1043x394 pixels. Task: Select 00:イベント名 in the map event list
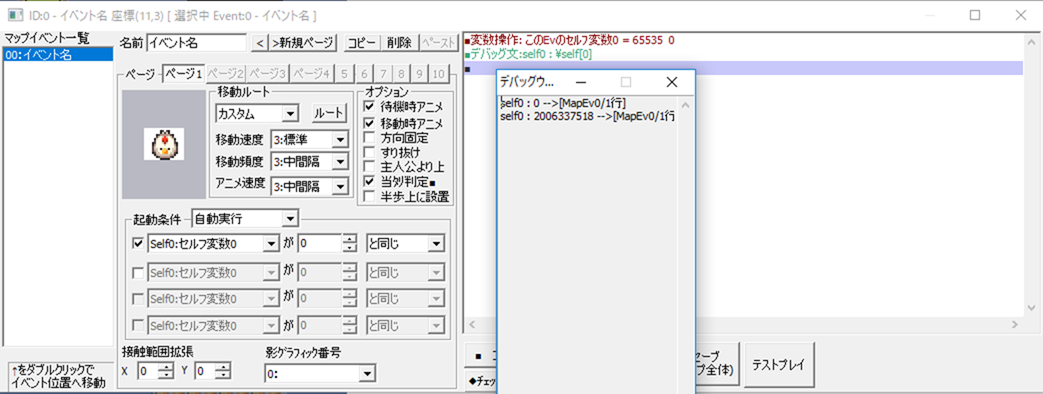(x=58, y=55)
